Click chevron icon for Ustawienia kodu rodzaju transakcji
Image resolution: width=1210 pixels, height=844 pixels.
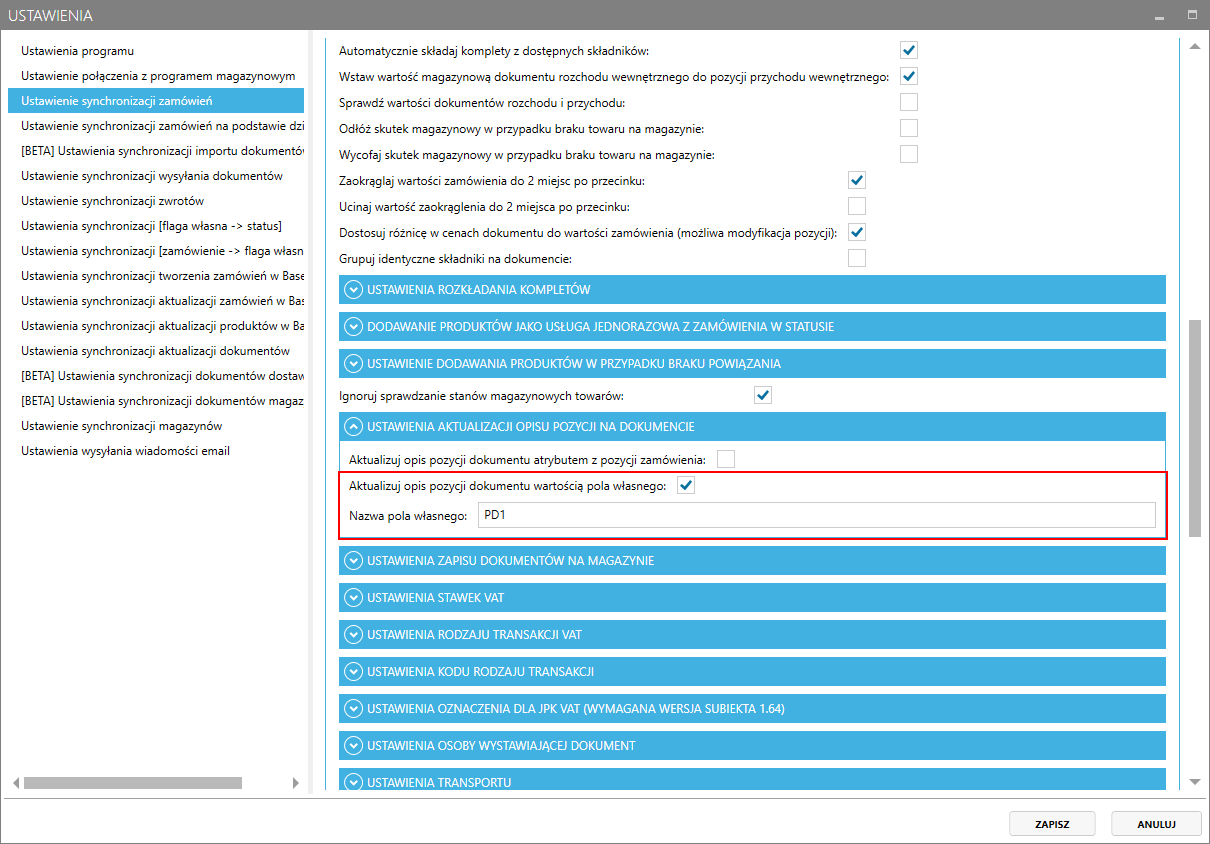pyautogui.click(x=352, y=671)
